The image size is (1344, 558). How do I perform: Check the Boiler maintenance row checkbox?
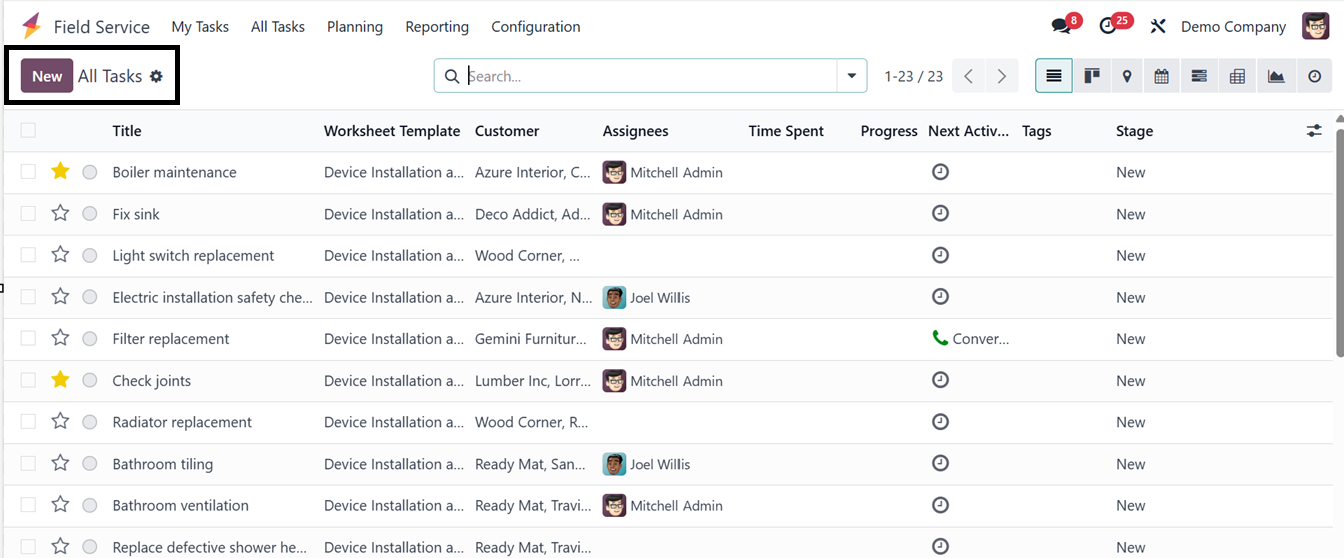click(28, 172)
